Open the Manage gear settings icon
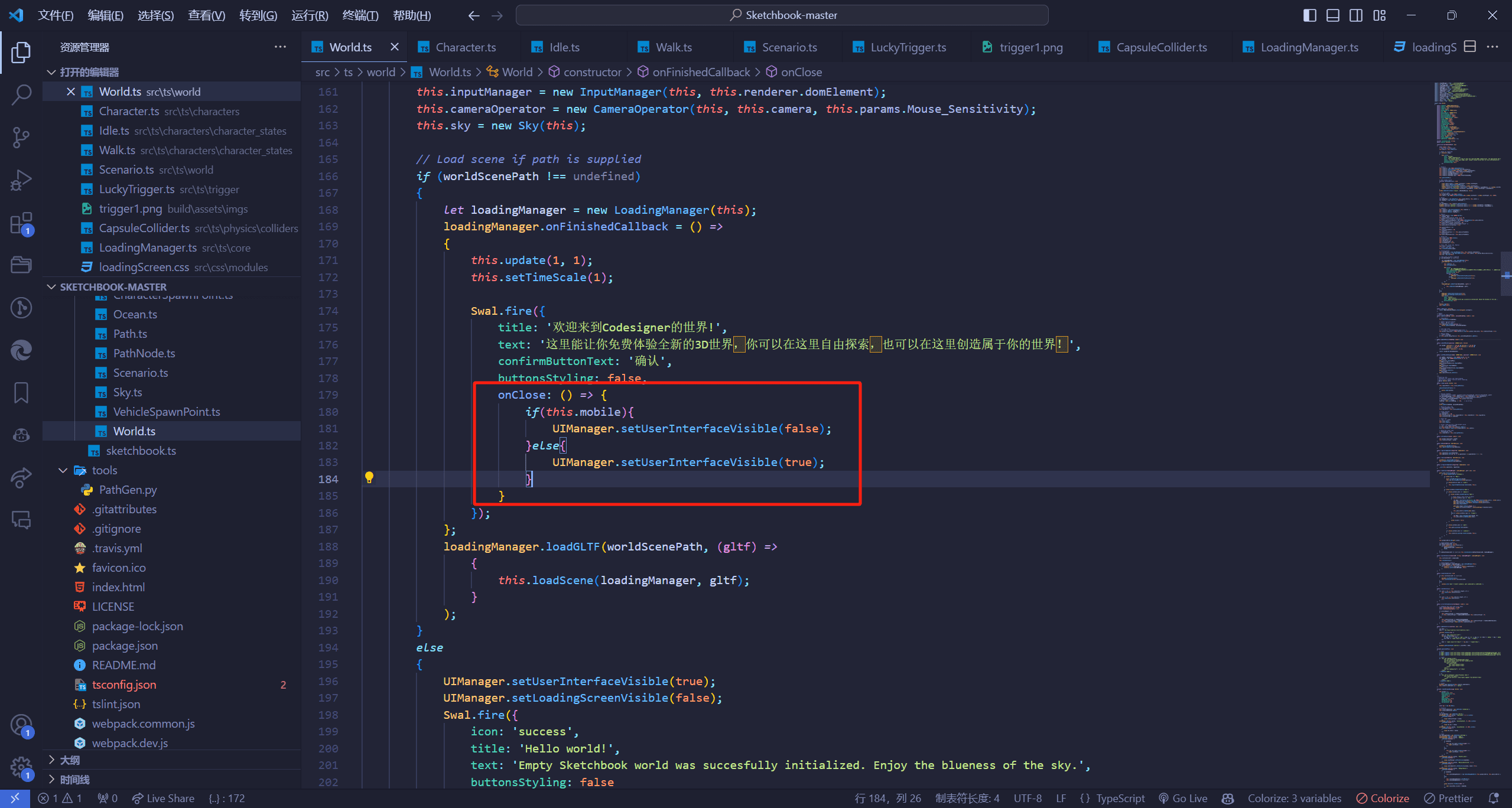 [21, 768]
